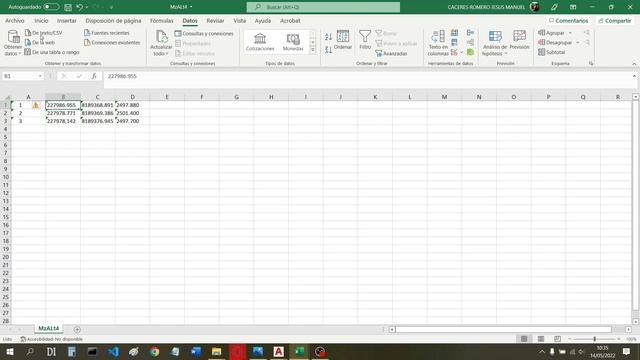Switch to the Revisar tab
Viewport: 640px width, 360px height.
(215, 20)
